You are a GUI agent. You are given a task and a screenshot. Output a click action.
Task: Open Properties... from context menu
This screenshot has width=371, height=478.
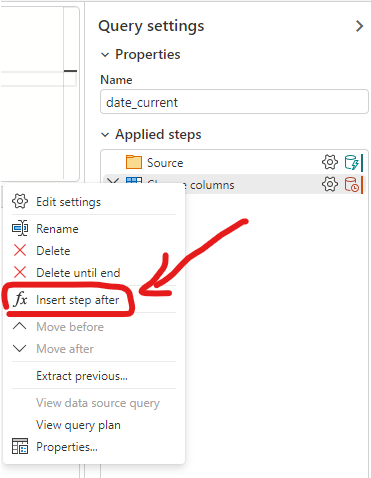click(x=94, y=447)
